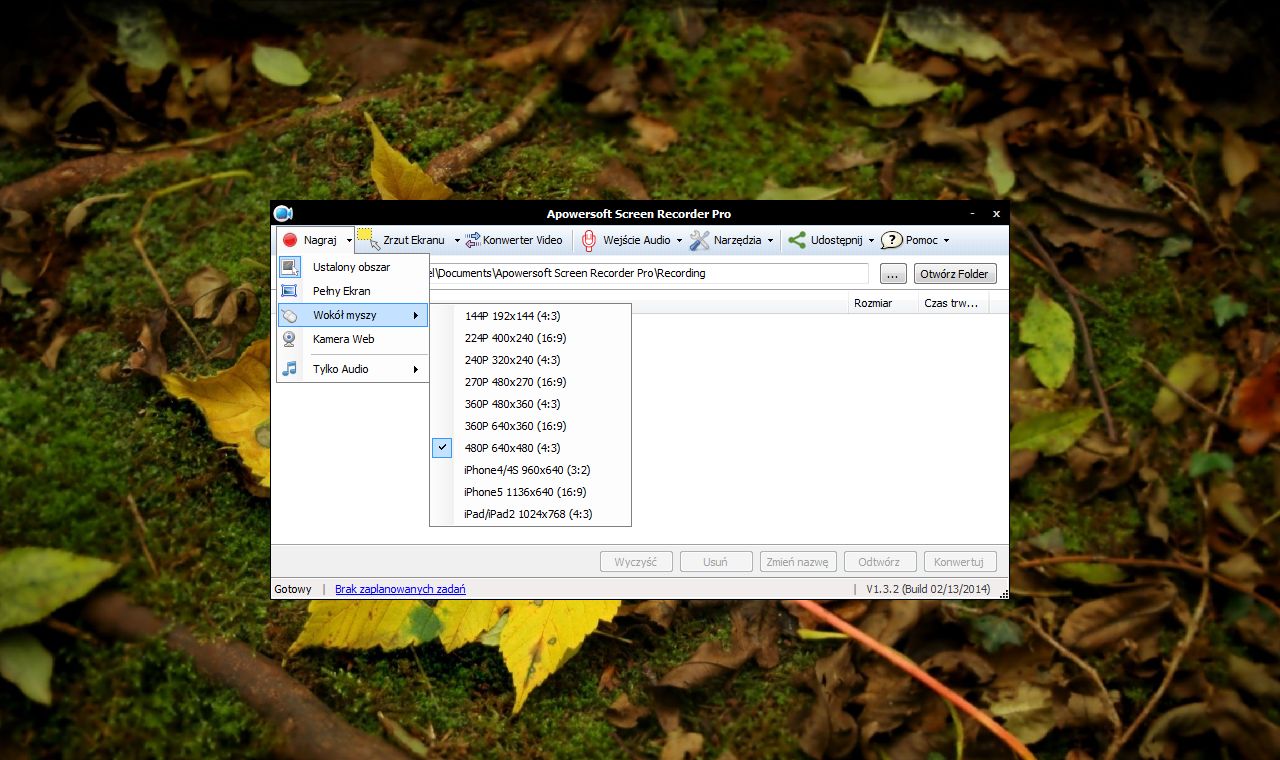Select iPhone5 1136x640 (16:9) preset
1280x760 pixels.
coord(531,492)
